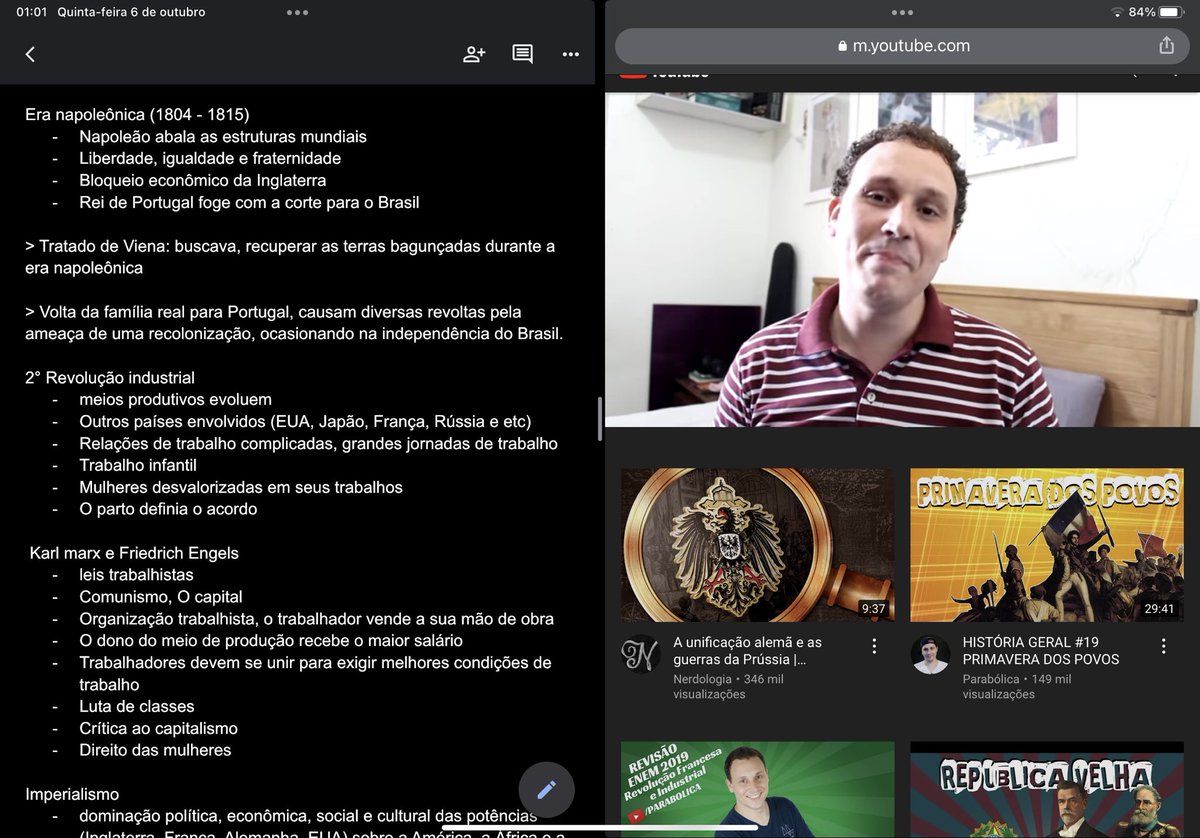Tap the multitasking dots above Docs
Image resolution: width=1200 pixels, height=838 pixels.
[297, 12]
